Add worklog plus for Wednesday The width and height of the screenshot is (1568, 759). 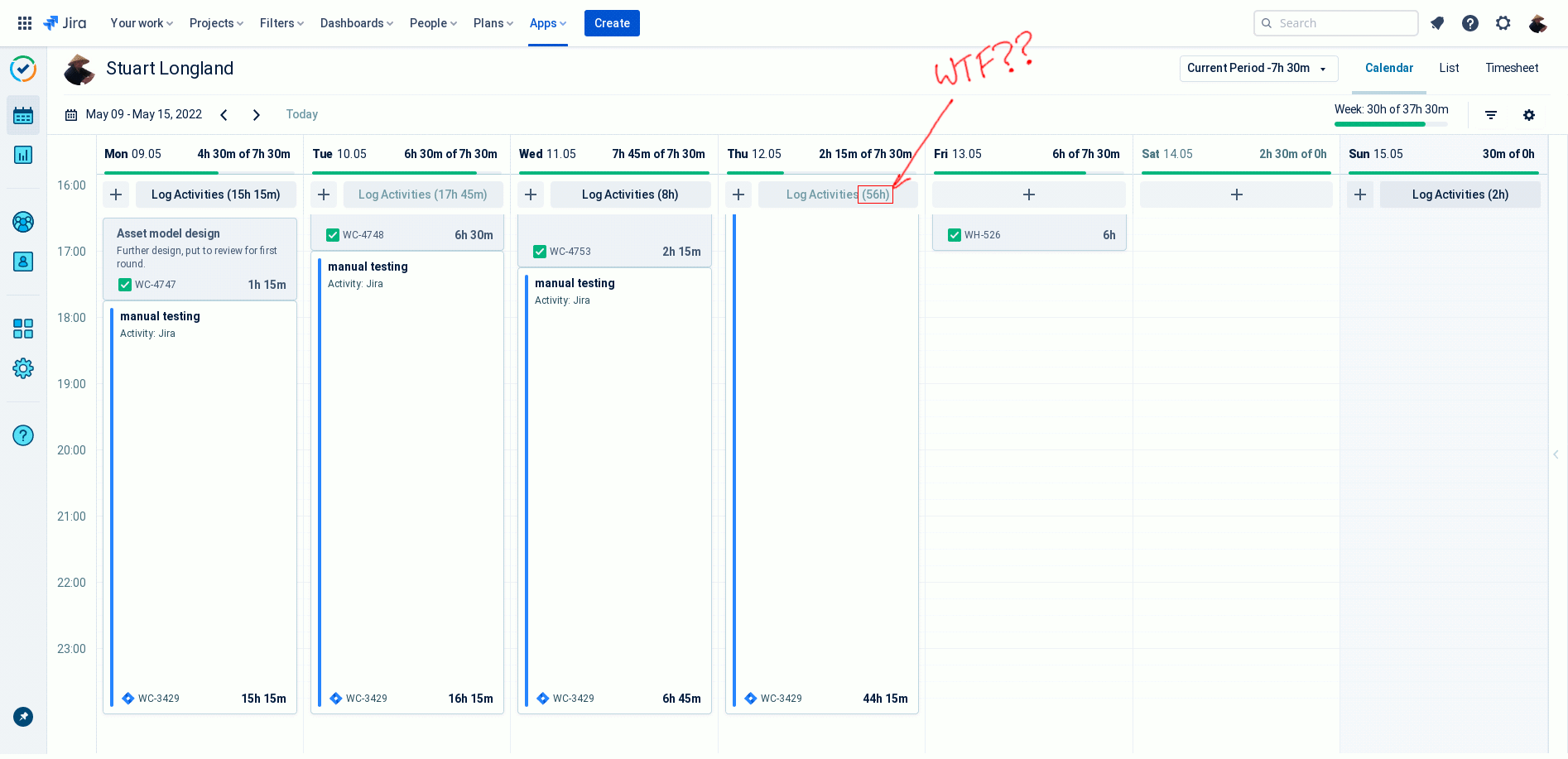pos(531,195)
